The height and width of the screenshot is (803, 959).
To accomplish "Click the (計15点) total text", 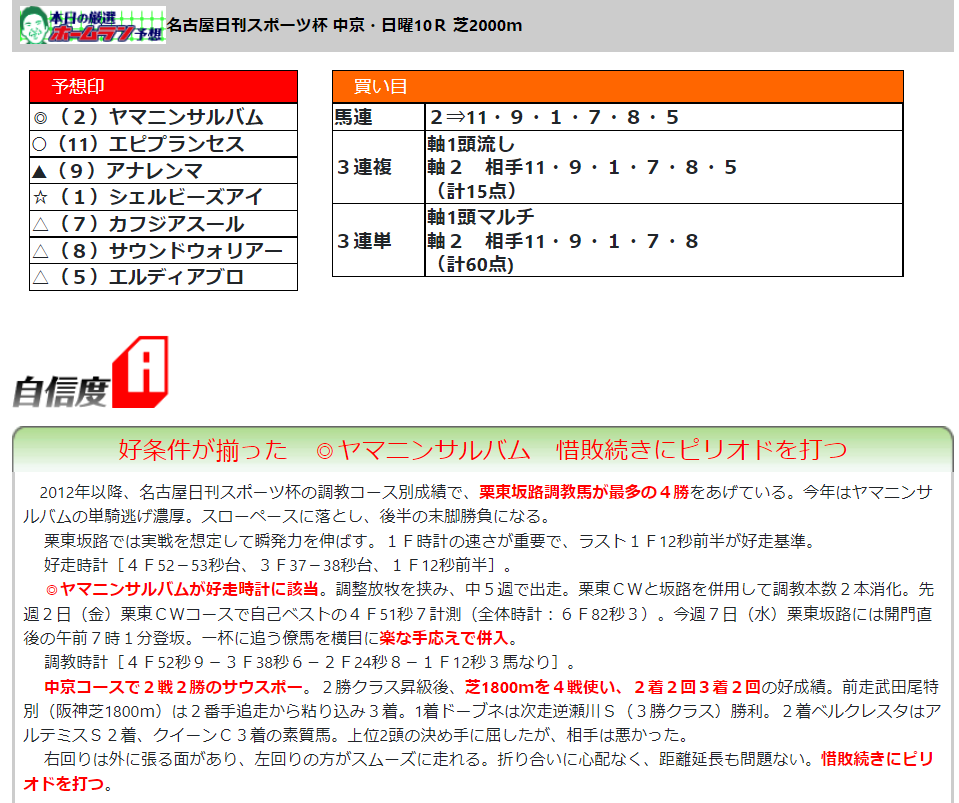I will (x=475, y=191).
